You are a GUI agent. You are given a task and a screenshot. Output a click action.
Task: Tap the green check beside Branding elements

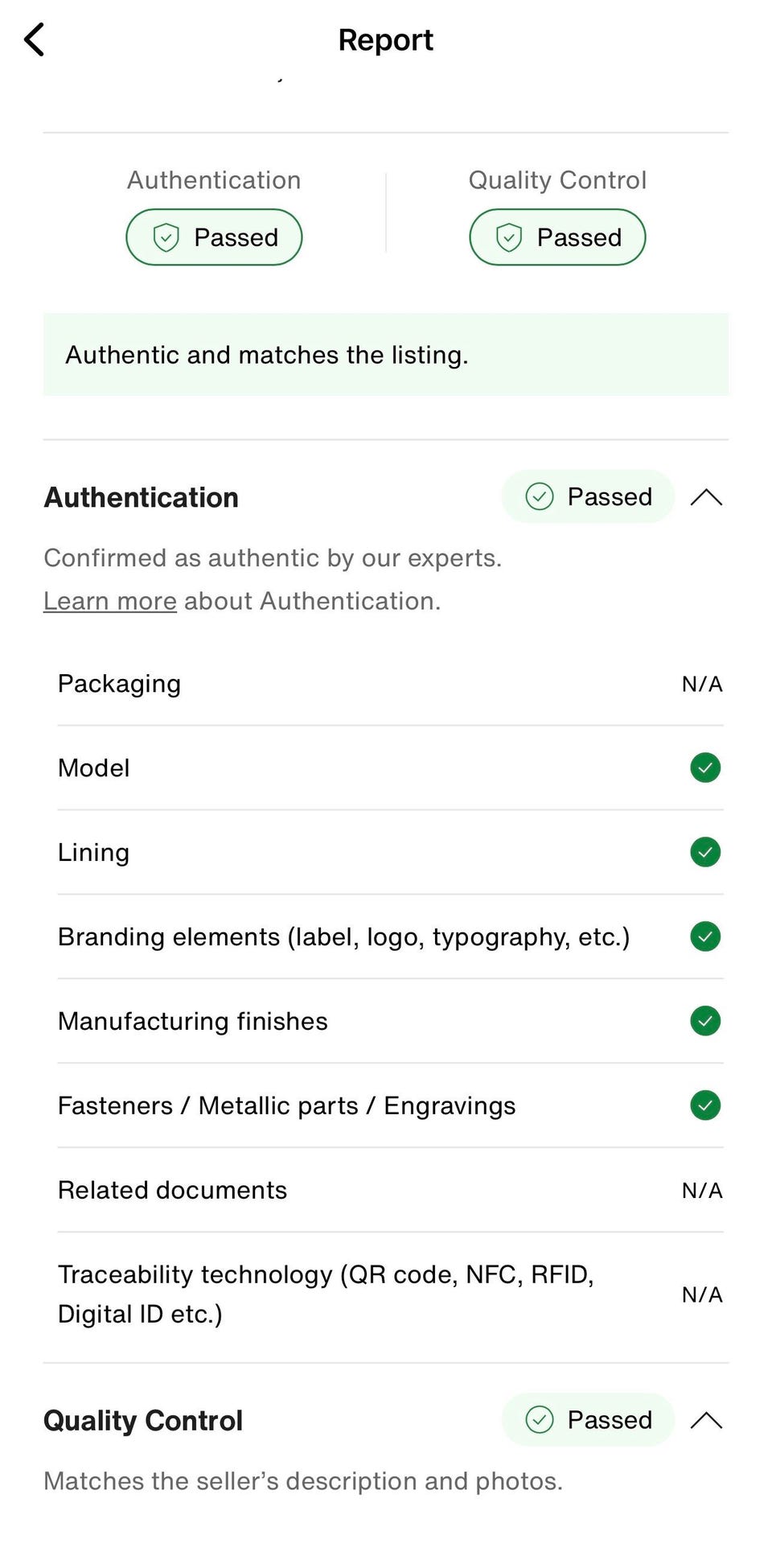point(705,936)
